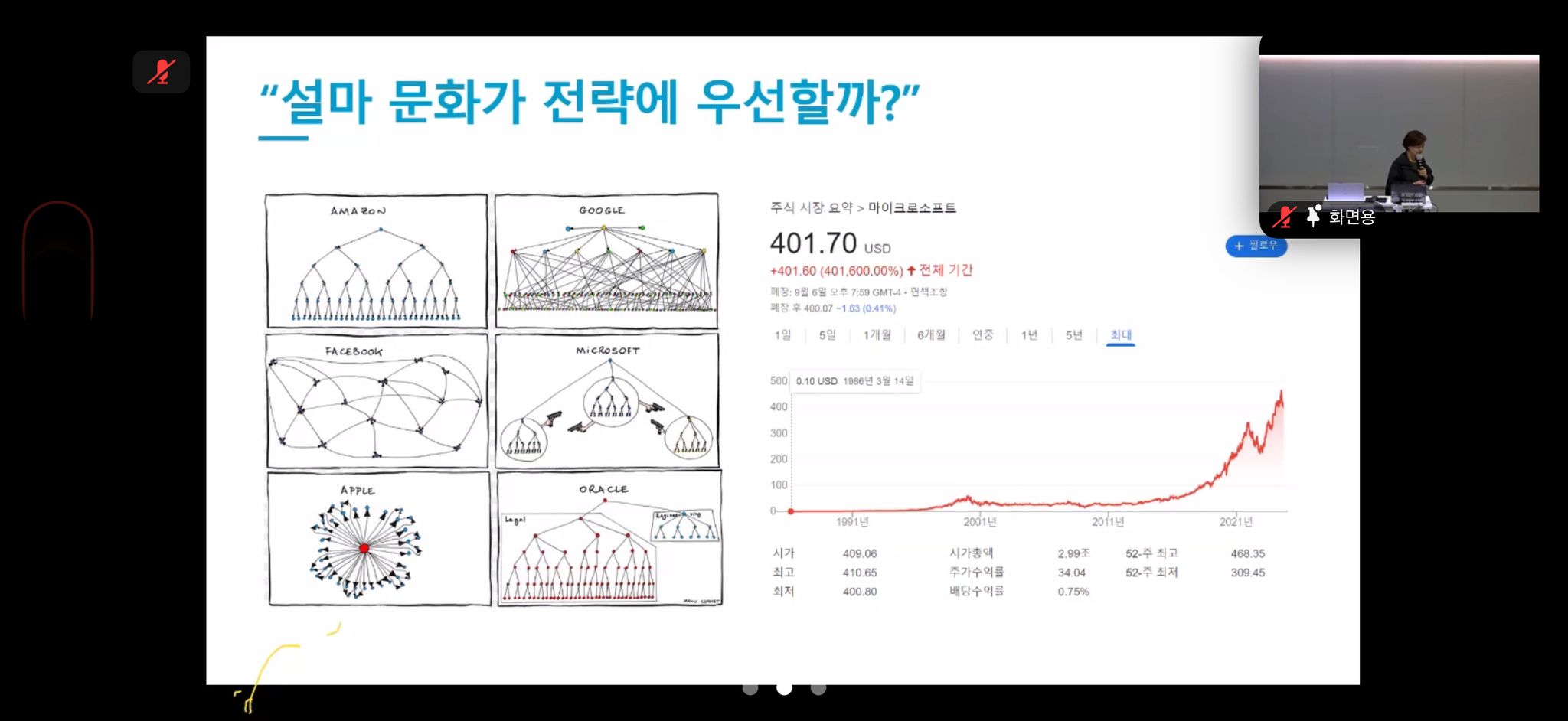This screenshot has height=721, width=1568.
Task: Click the 시가총액 value 2.99조
Action: click(1073, 553)
